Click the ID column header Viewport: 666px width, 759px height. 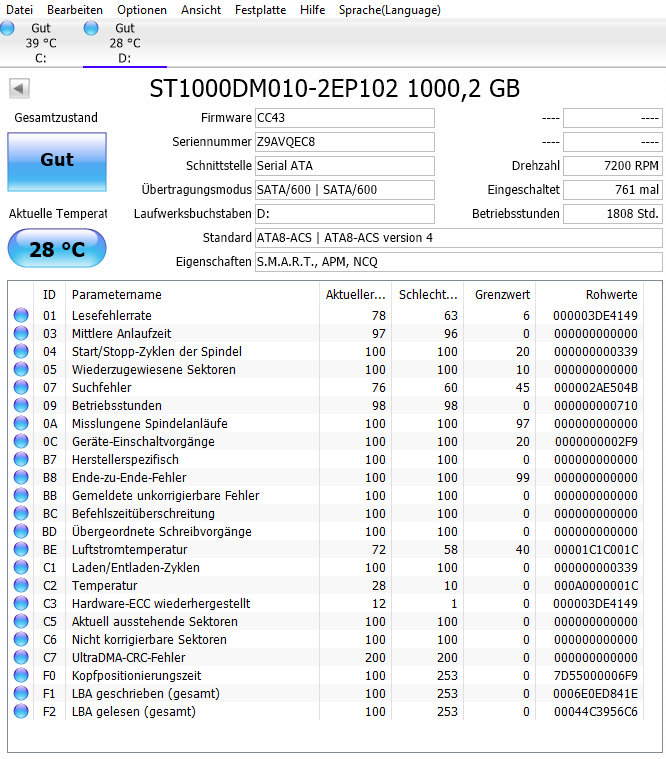point(49,295)
